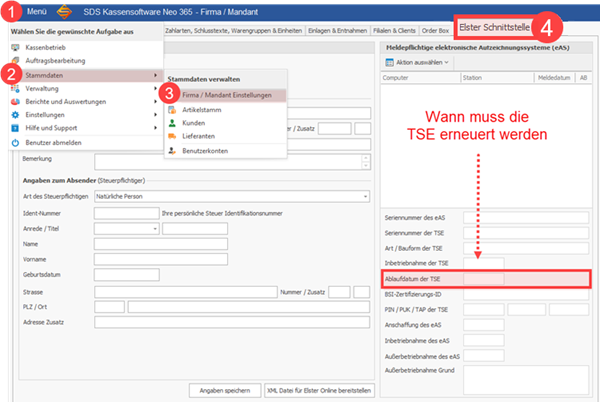This screenshot has width=600, height=402.
Task: Click the Auftragsbearbeitung icon in menu
Action: 14,61
